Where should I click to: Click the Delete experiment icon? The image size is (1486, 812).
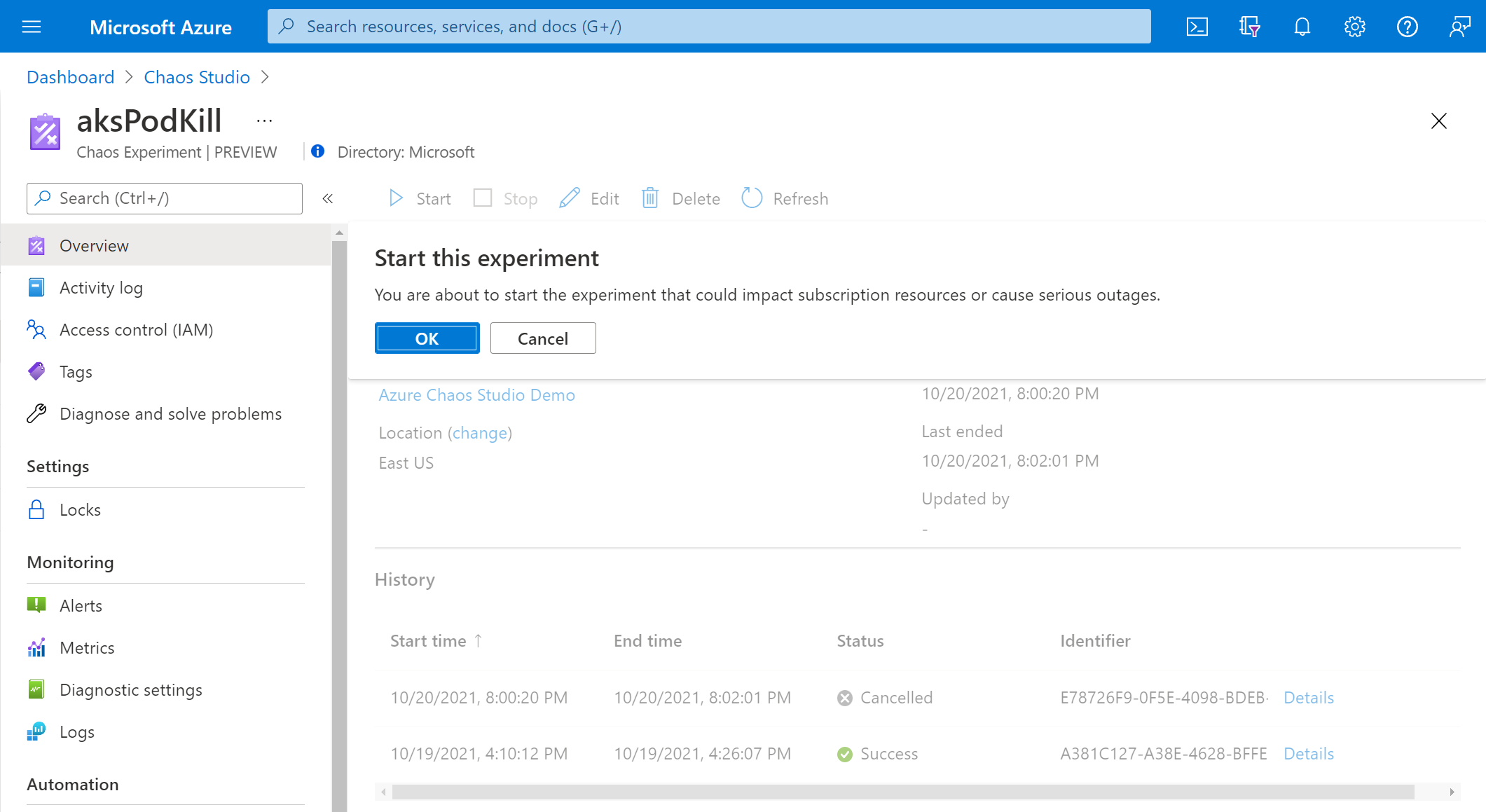651,198
